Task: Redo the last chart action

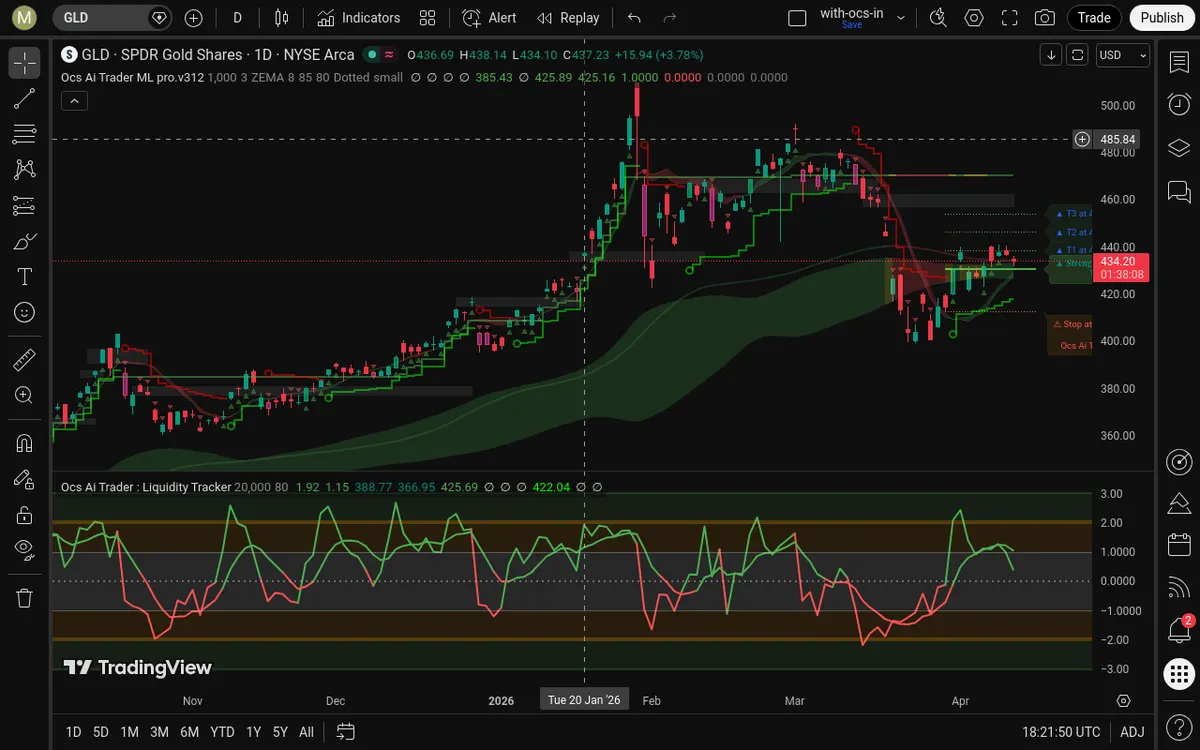Action: [670, 18]
